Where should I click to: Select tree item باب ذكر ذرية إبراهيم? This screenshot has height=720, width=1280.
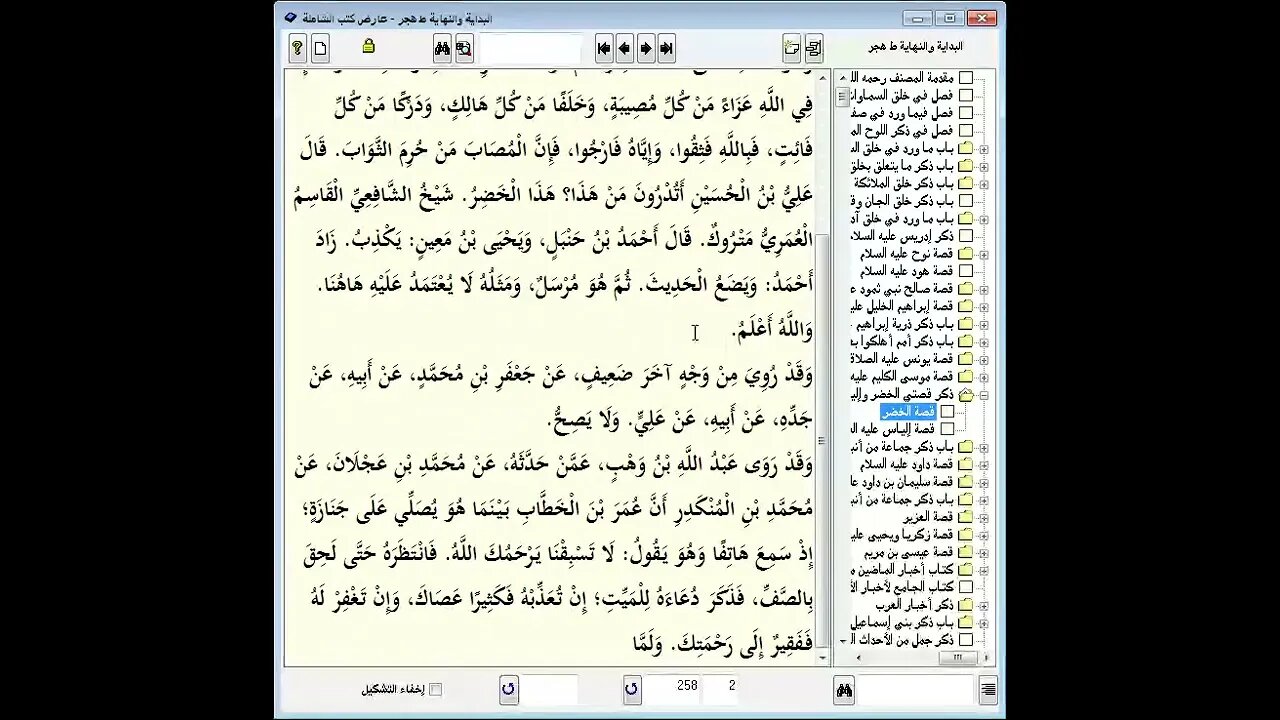(x=903, y=324)
